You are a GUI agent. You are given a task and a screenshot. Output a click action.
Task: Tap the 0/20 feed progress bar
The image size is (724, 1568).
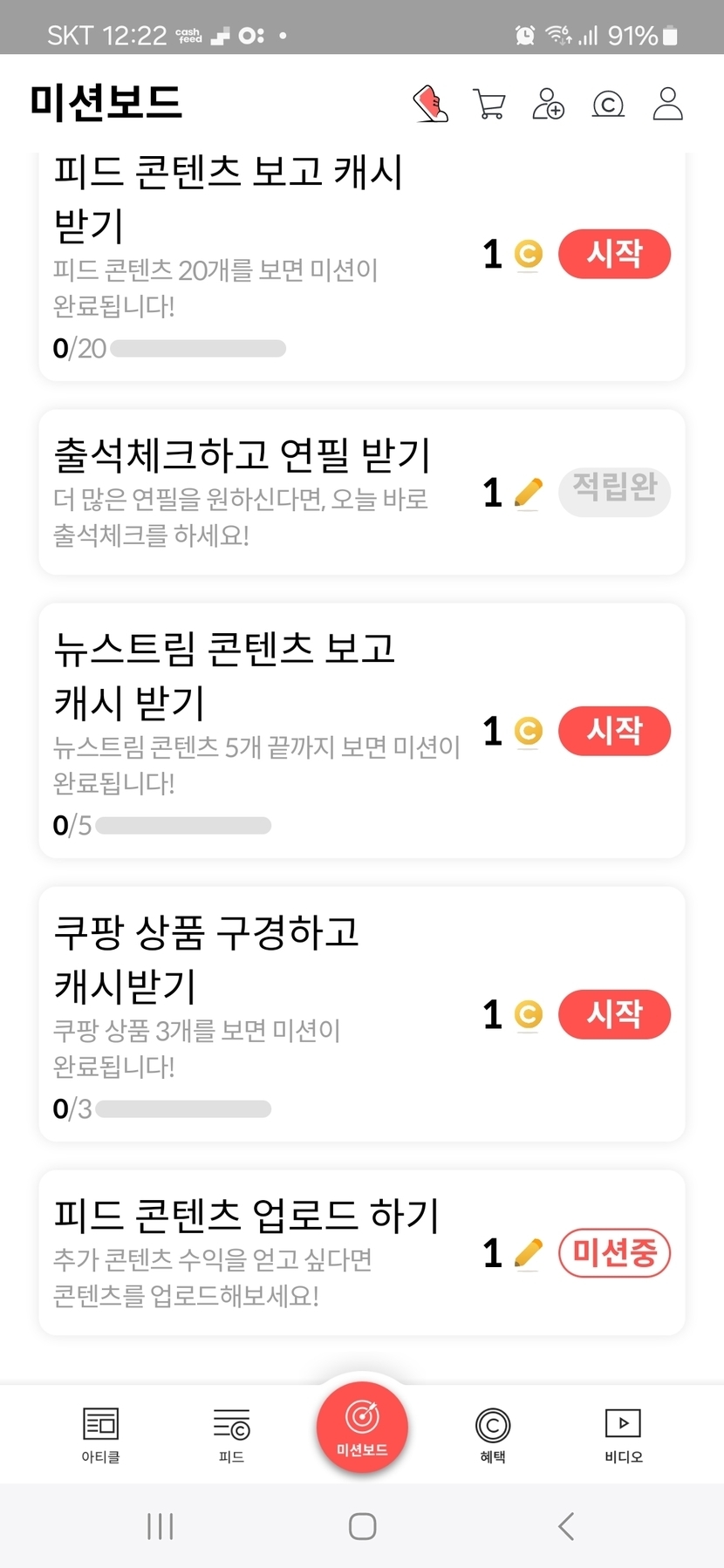tap(198, 349)
